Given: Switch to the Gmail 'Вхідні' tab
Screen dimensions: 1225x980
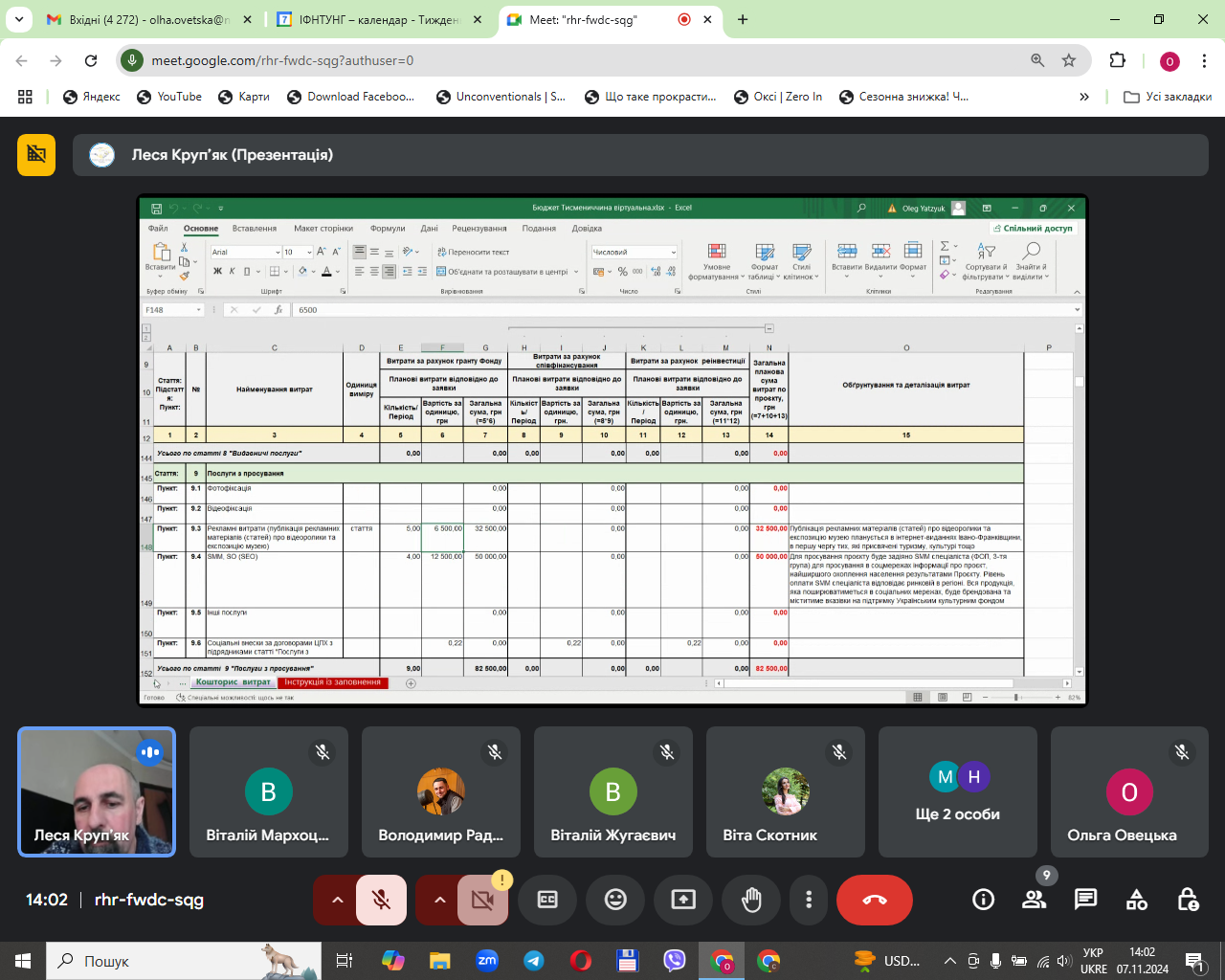Looking at the screenshot, I should [148, 19].
